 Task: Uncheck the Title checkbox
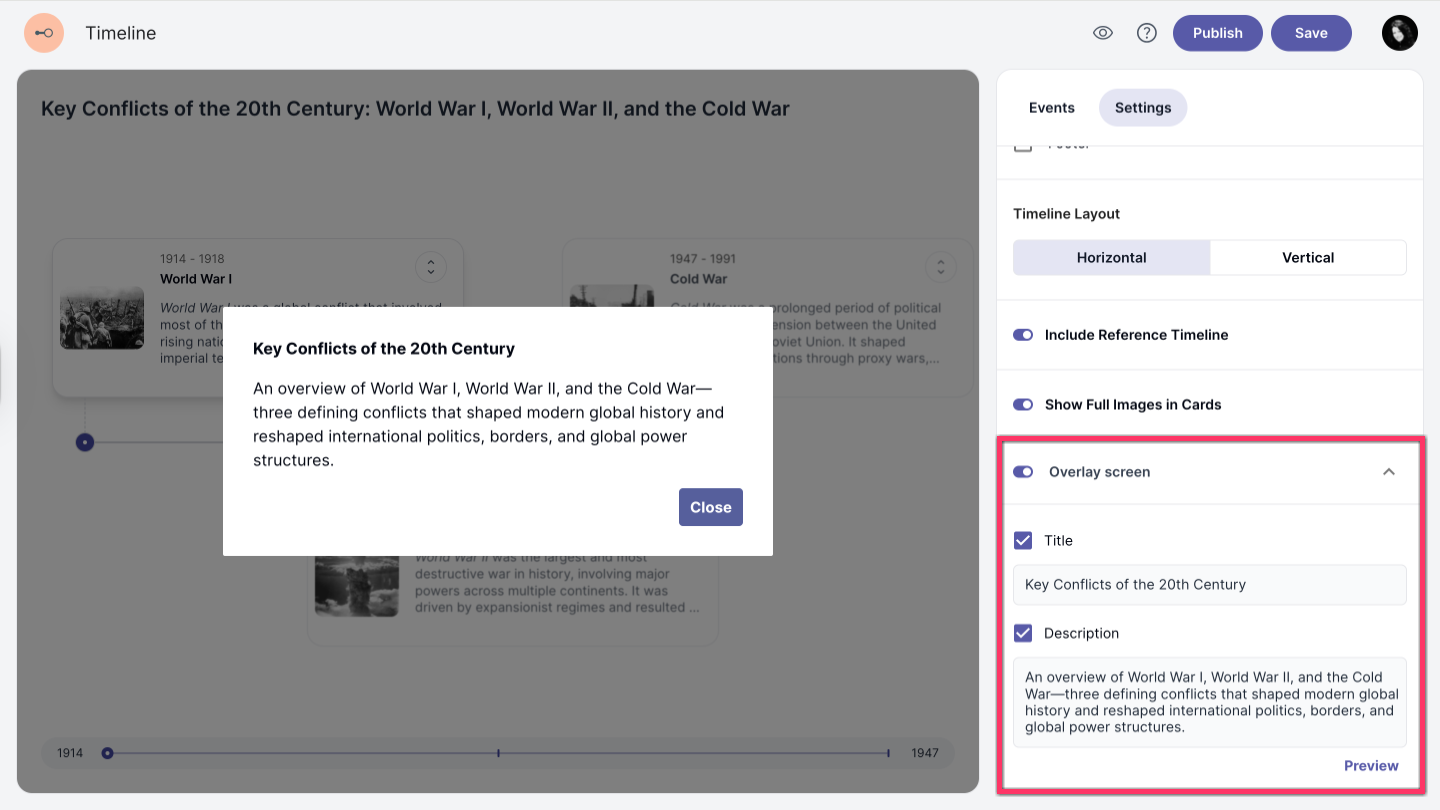click(x=1023, y=541)
